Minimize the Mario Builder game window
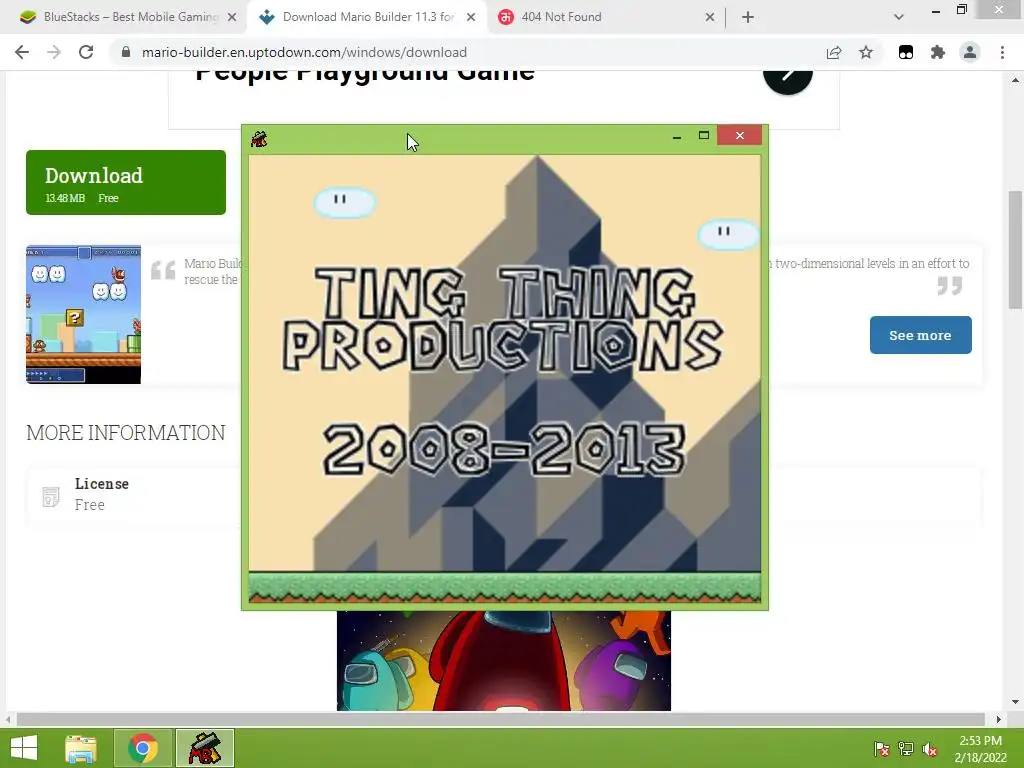The height and width of the screenshot is (768, 1024). (x=677, y=136)
